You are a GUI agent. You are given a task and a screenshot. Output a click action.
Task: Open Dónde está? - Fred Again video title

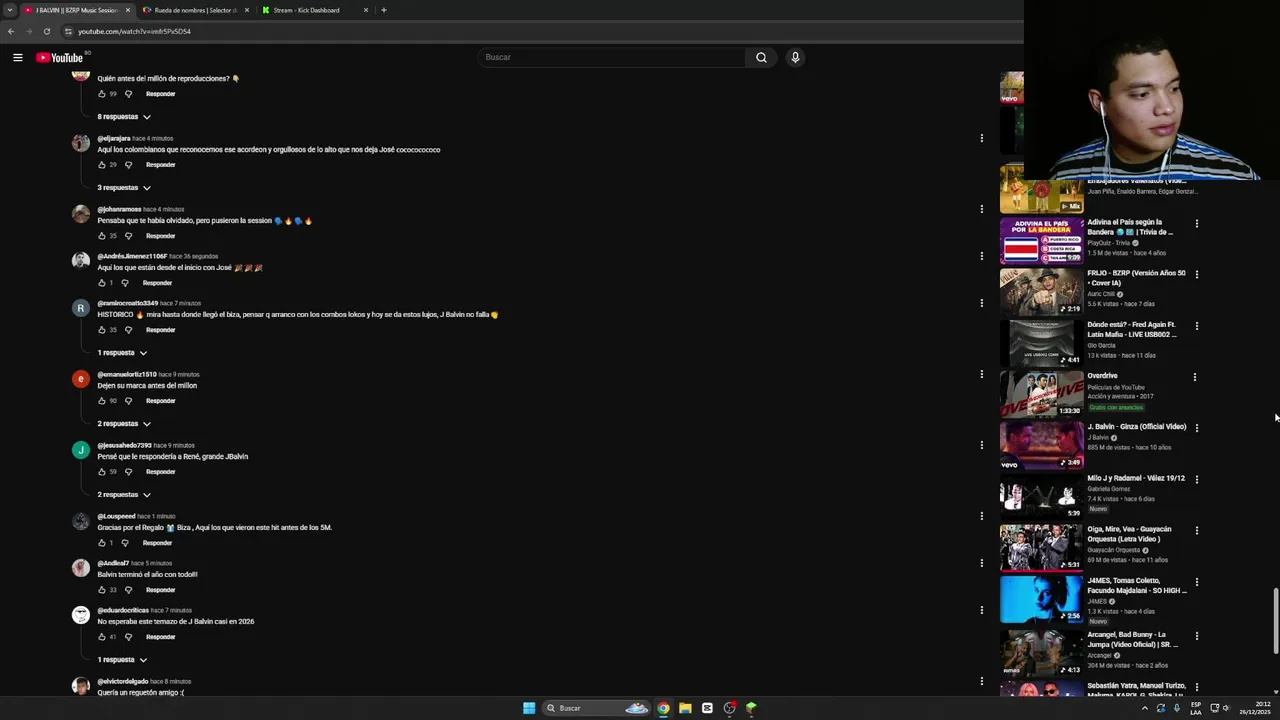(x=1131, y=329)
